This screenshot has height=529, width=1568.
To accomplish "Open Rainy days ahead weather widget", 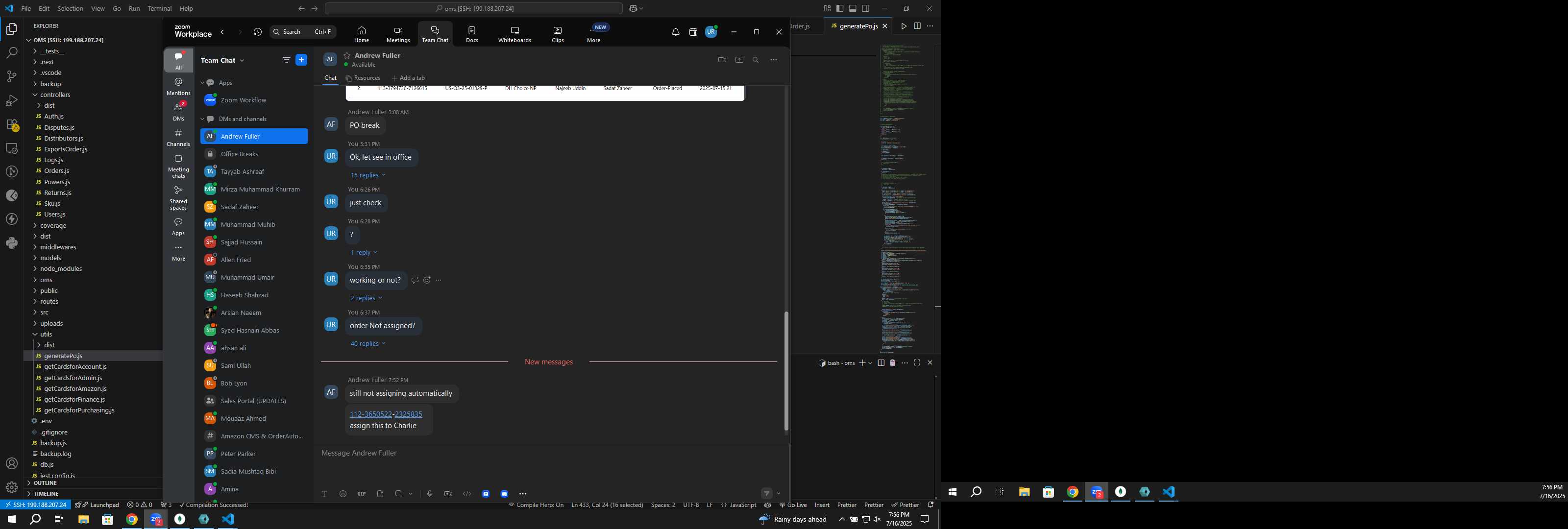I will pos(792,519).
